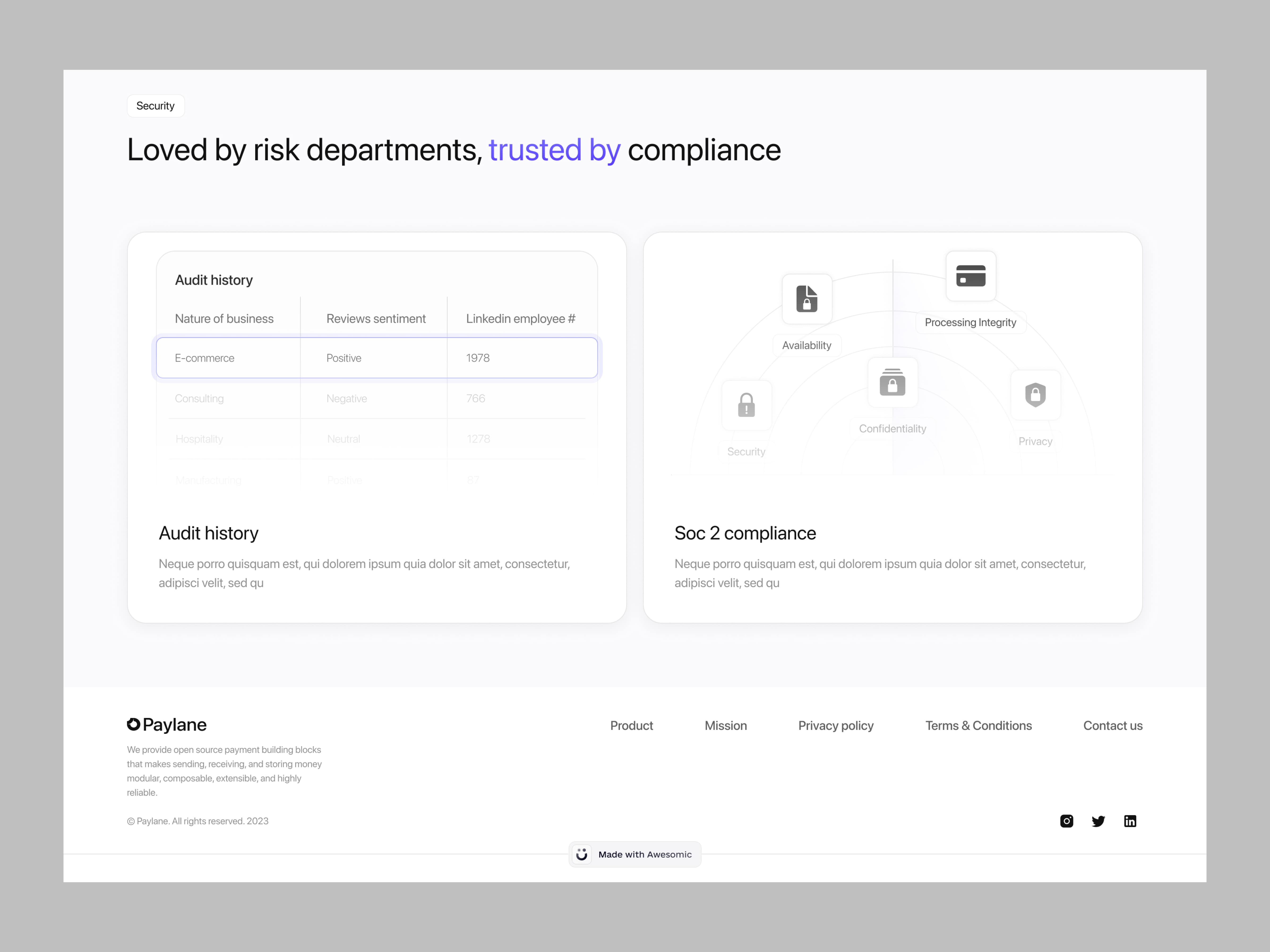The image size is (1270, 952).
Task: Open the LinkedIn icon in footer
Action: coord(1130,821)
